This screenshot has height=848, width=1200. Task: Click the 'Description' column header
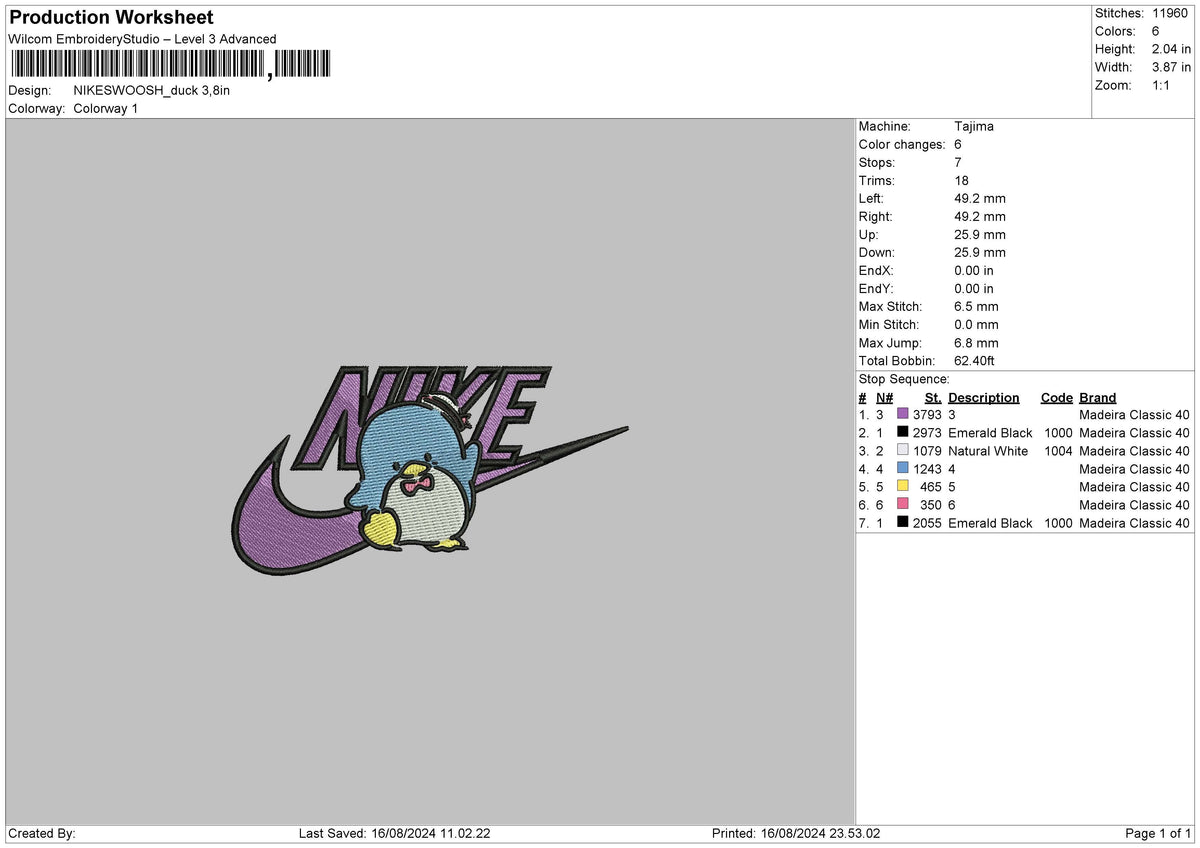[x=984, y=397]
